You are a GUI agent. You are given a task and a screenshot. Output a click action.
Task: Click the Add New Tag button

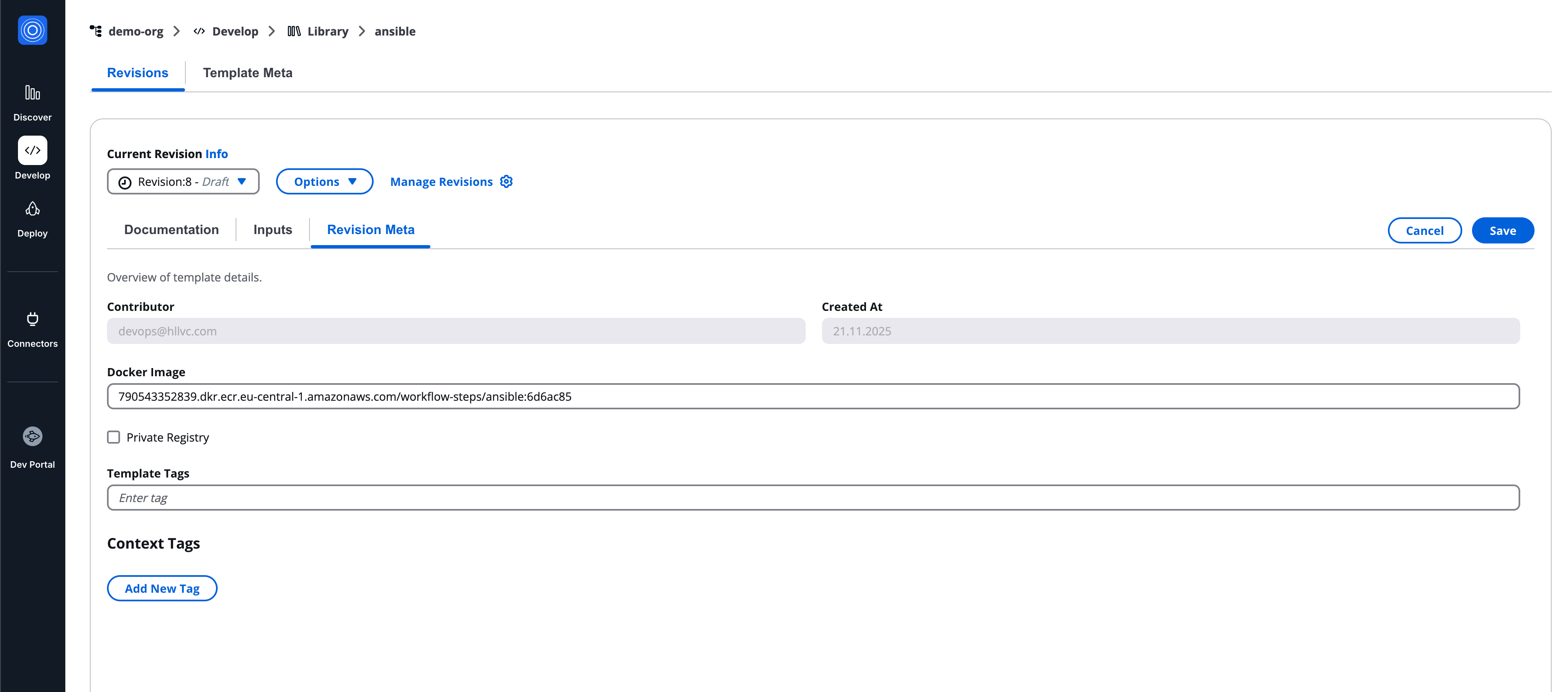pyautogui.click(x=162, y=588)
